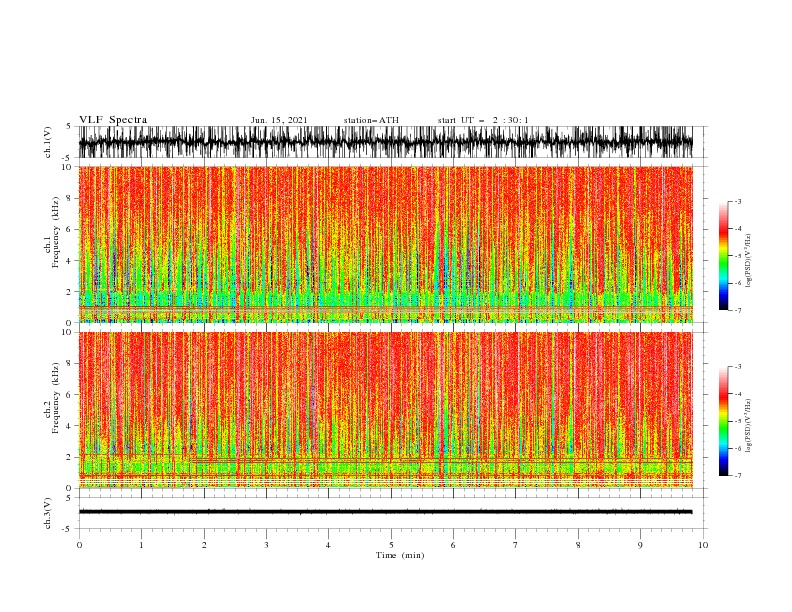
Task: Click tick label '10' on the time axis
Action: click(x=703, y=545)
